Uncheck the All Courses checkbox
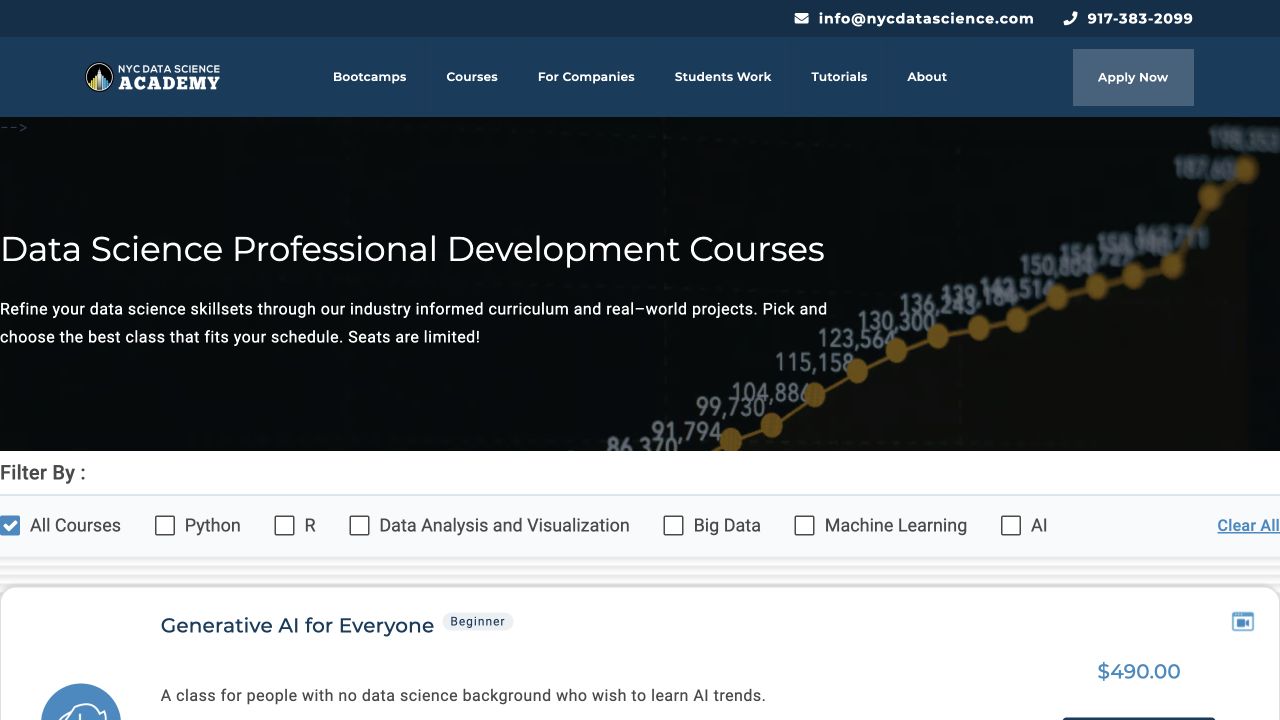The image size is (1280, 720). point(10,525)
